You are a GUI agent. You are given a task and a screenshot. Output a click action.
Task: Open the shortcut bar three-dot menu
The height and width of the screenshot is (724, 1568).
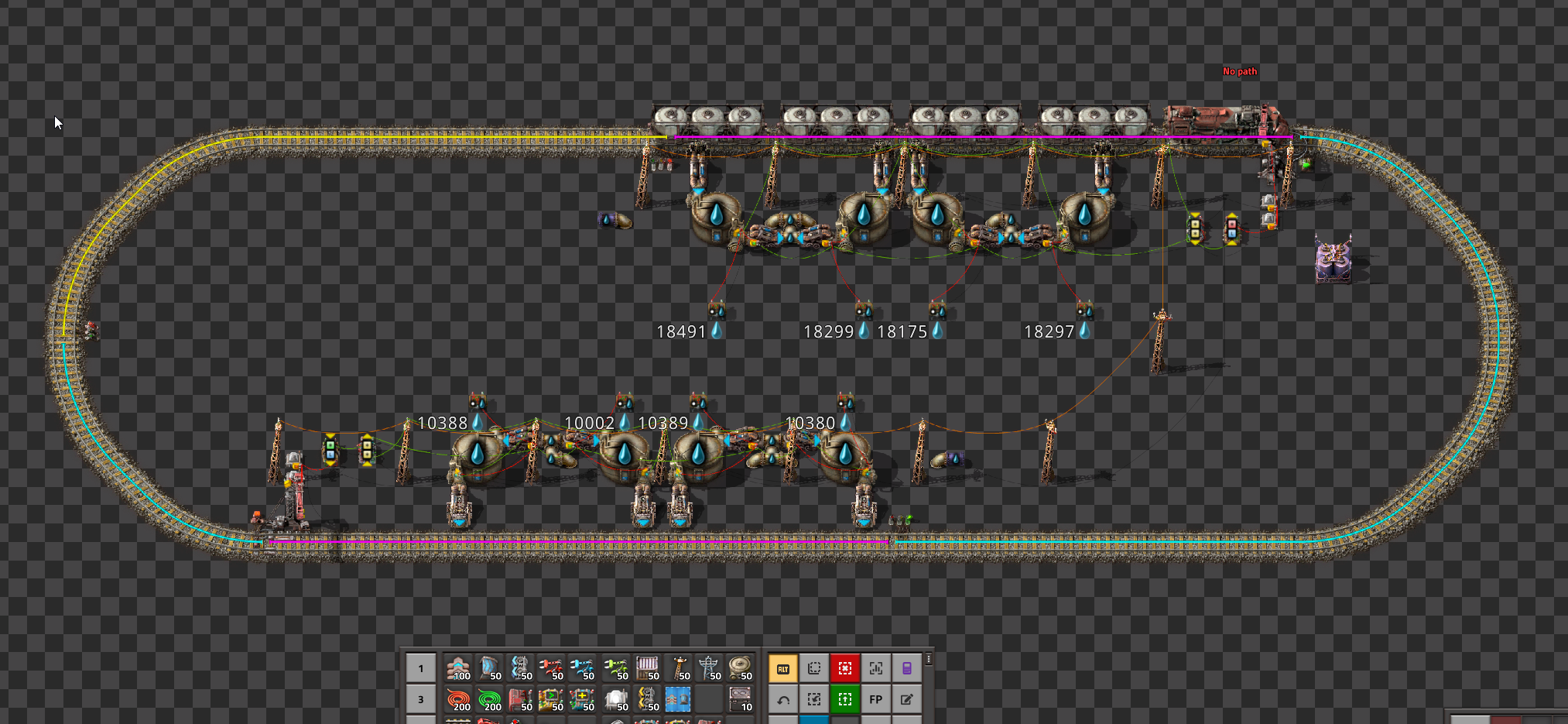(929, 660)
